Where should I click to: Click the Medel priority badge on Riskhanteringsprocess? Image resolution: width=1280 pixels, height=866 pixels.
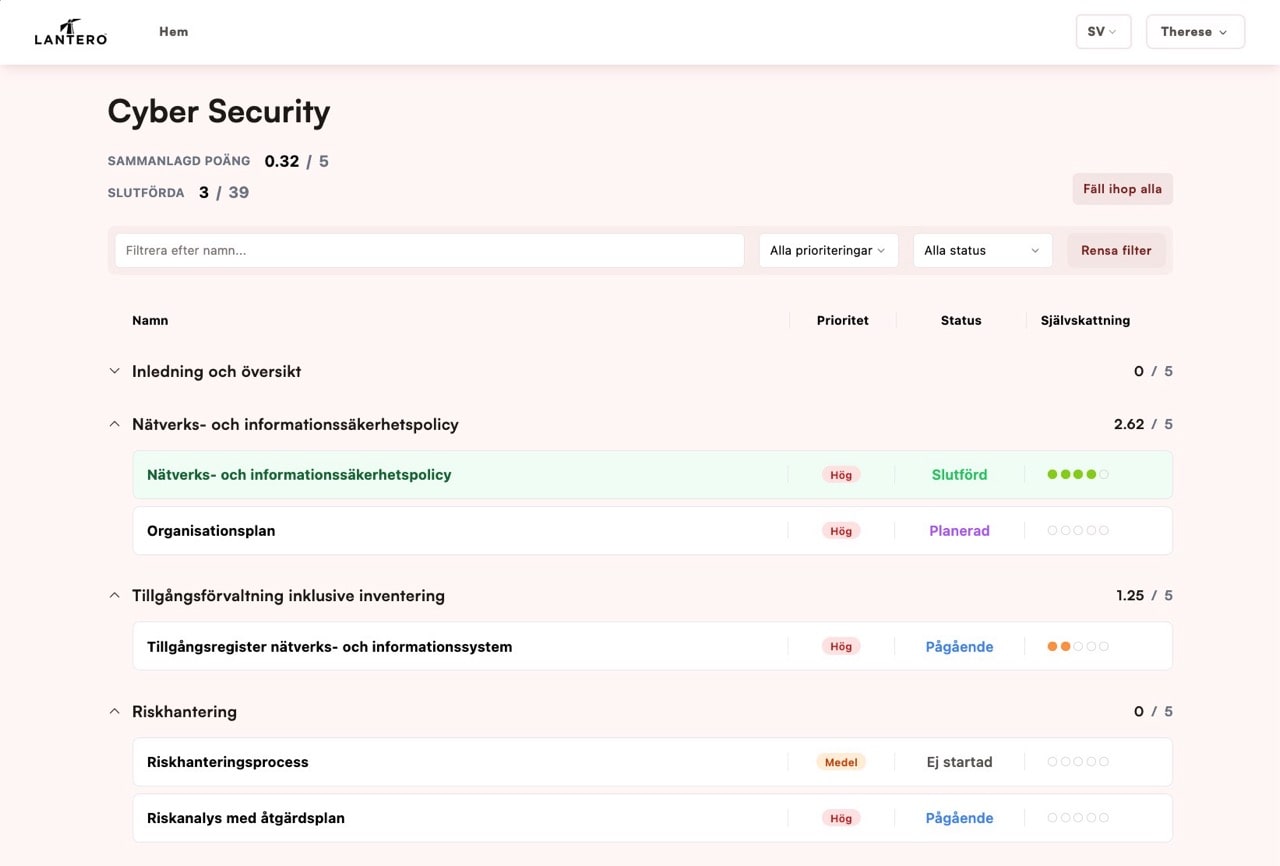[x=841, y=762]
